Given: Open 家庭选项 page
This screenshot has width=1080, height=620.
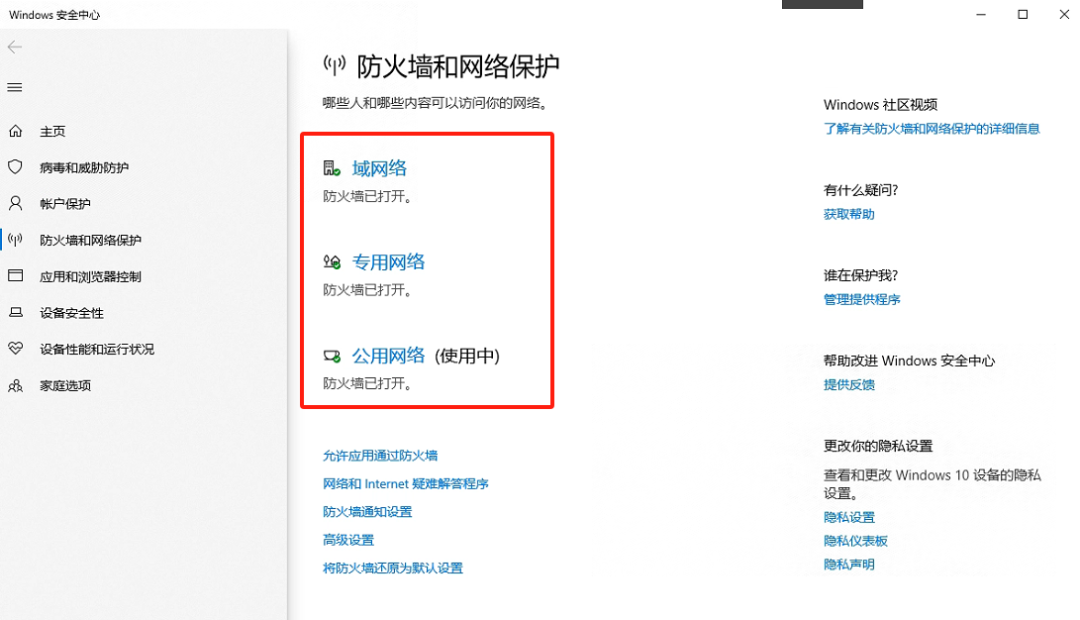Looking at the screenshot, I should click(65, 386).
